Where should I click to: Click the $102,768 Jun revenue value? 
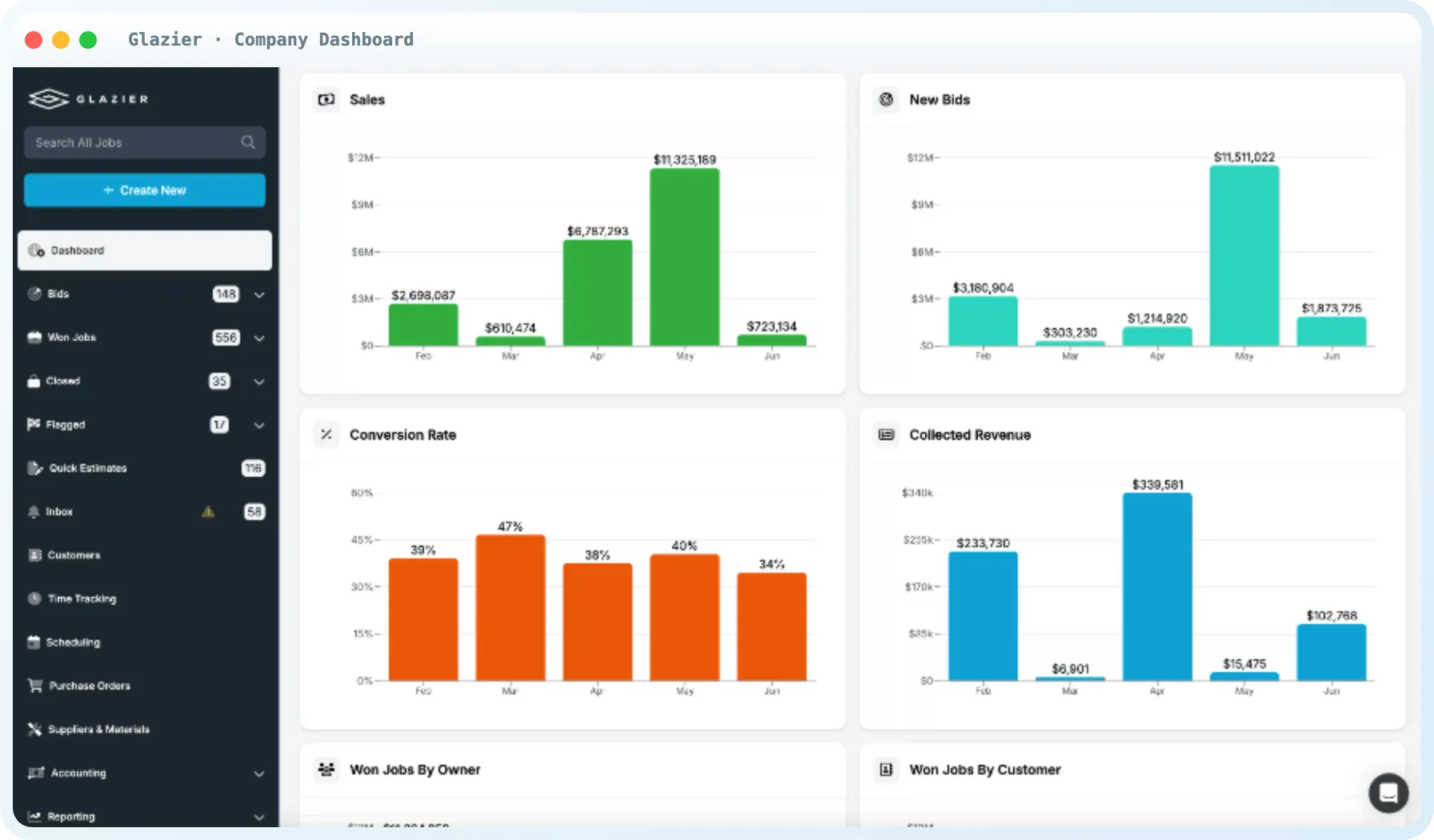coord(1332,615)
